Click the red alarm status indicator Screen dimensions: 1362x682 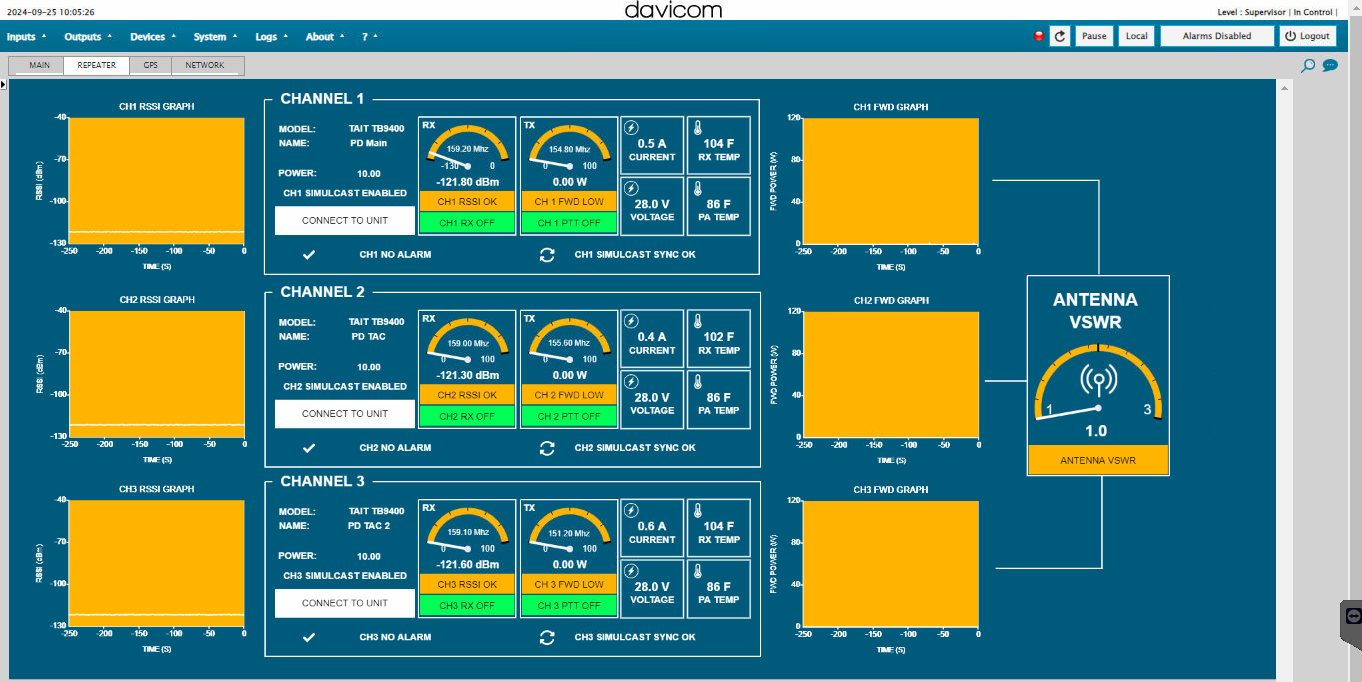[x=1039, y=36]
